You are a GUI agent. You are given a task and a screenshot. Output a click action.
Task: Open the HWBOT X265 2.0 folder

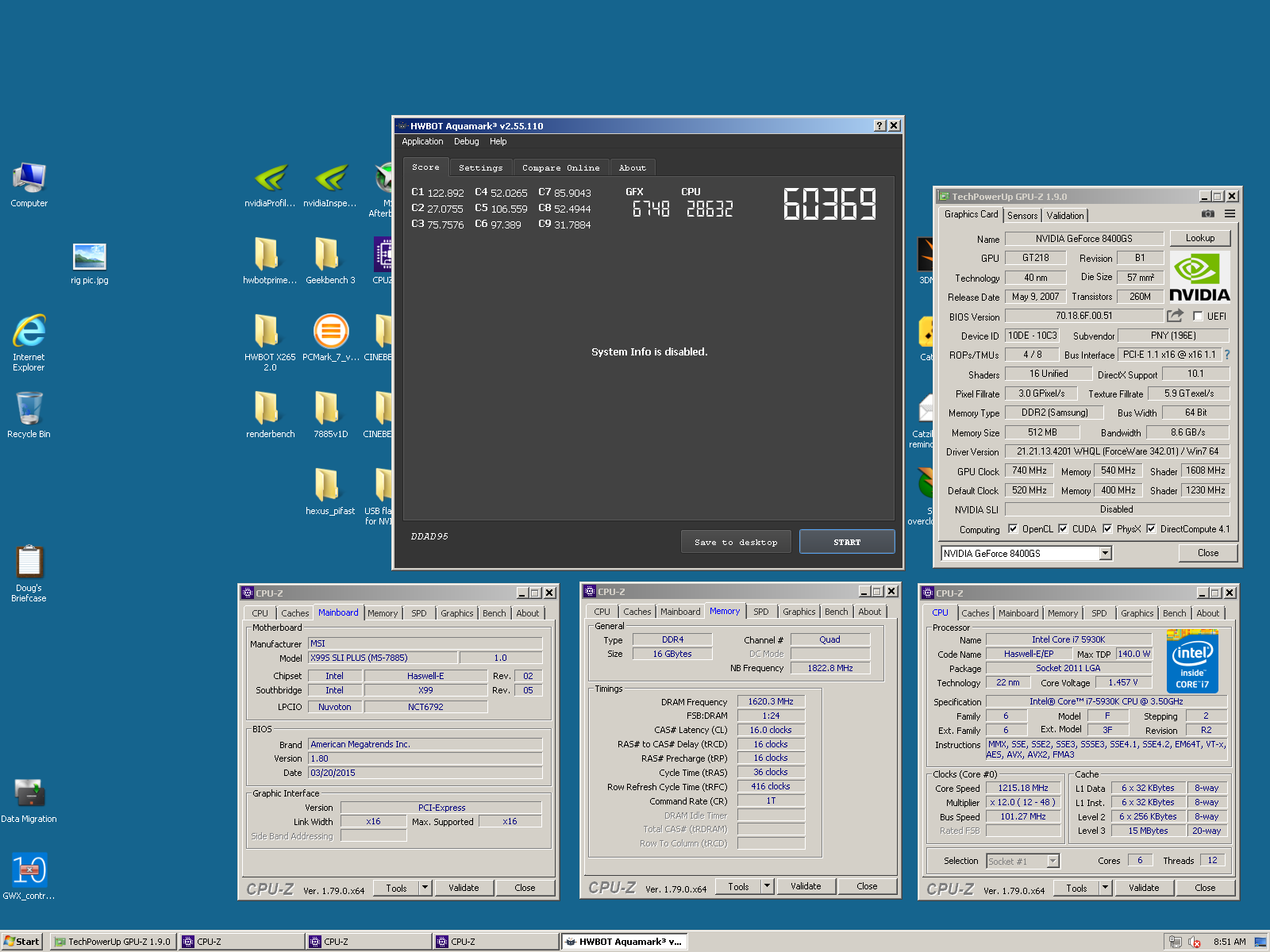coord(270,343)
